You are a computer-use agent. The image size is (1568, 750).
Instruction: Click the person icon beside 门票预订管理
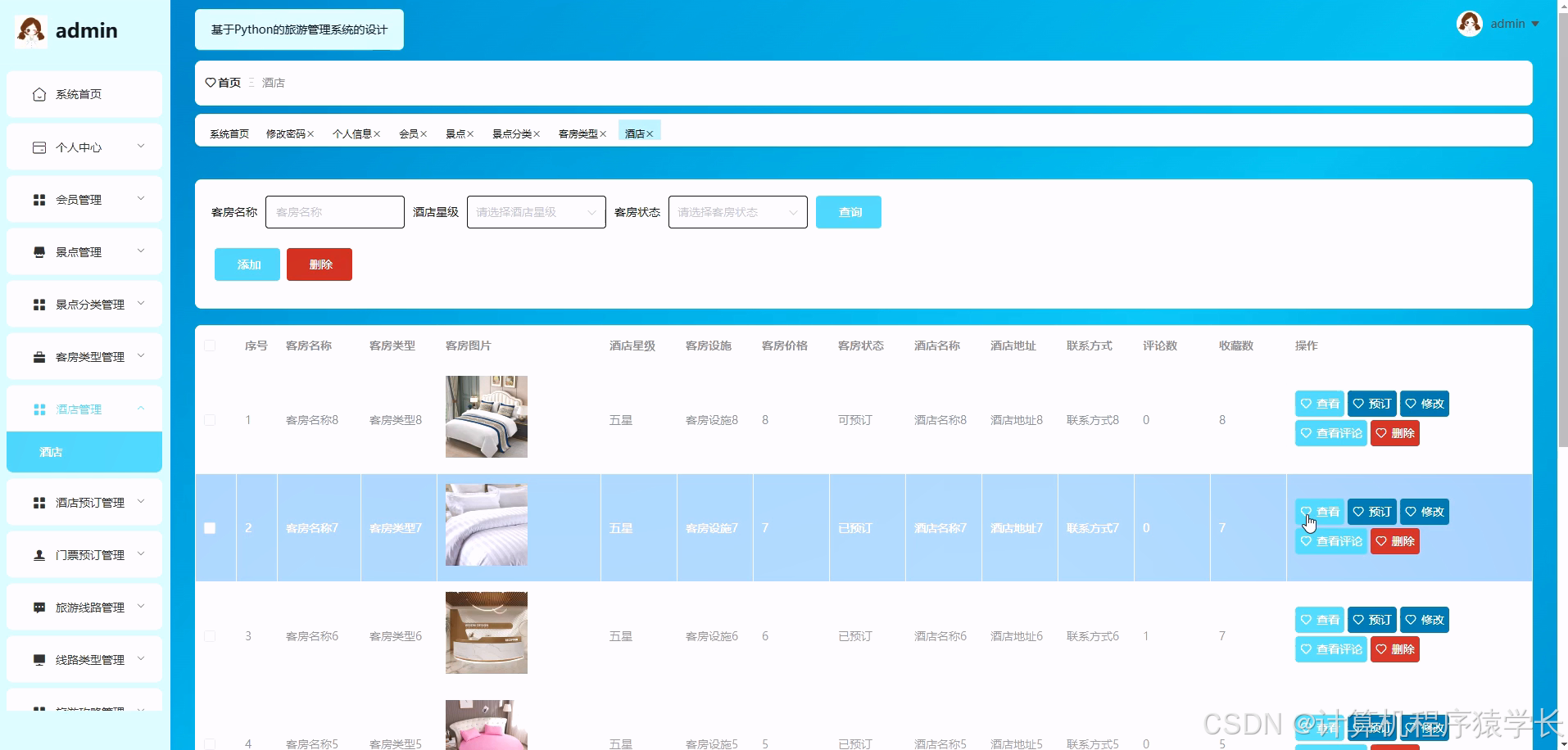click(x=39, y=555)
